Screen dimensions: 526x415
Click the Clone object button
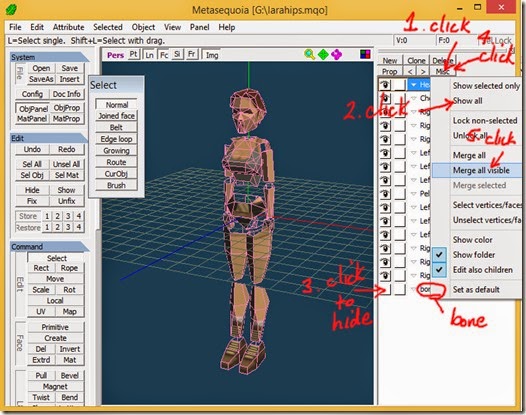pyautogui.click(x=416, y=61)
